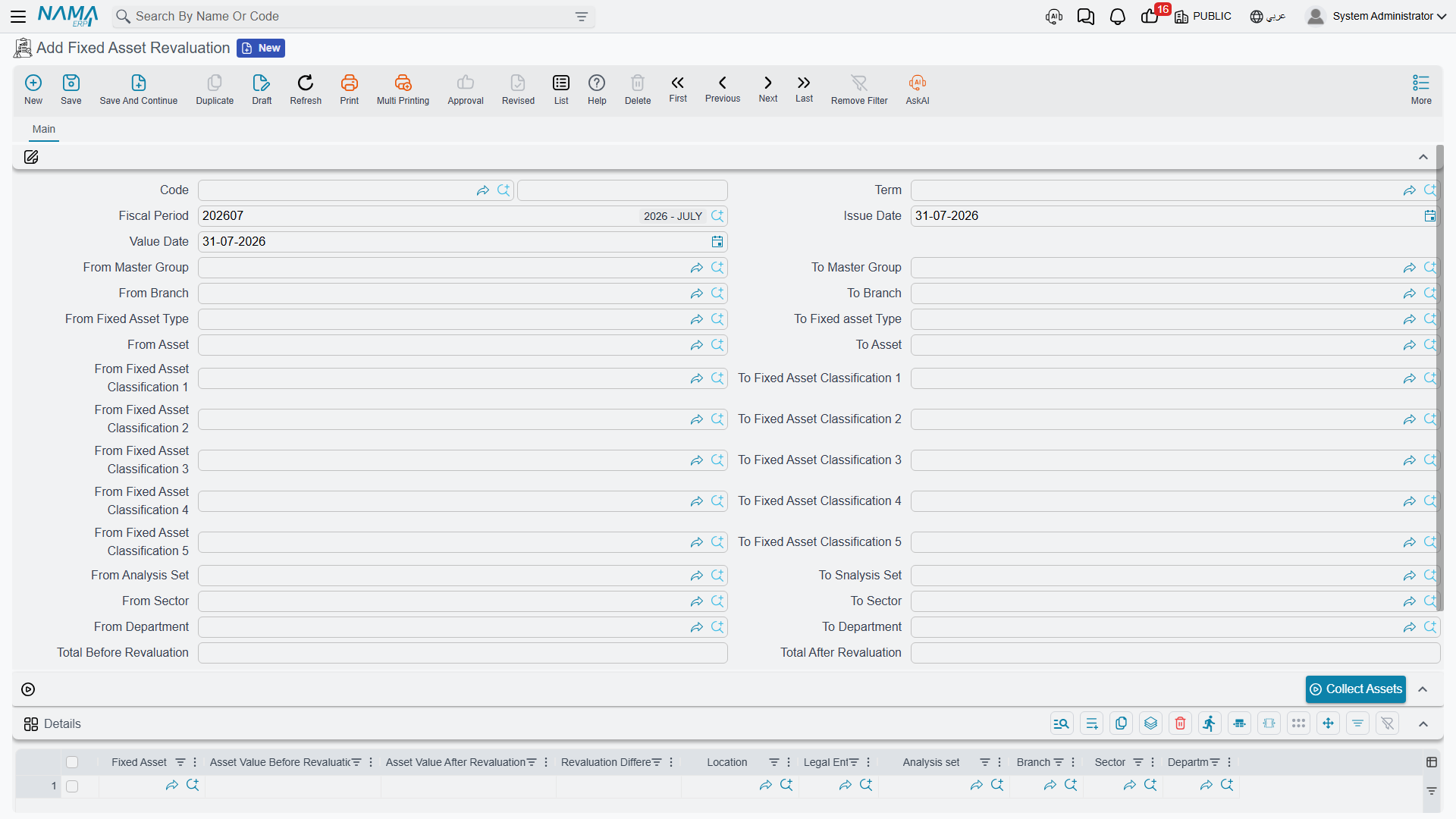Image resolution: width=1456 pixels, height=819 pixels.
Task: Click the Term input field
Action: click(x=1175, y=190)
